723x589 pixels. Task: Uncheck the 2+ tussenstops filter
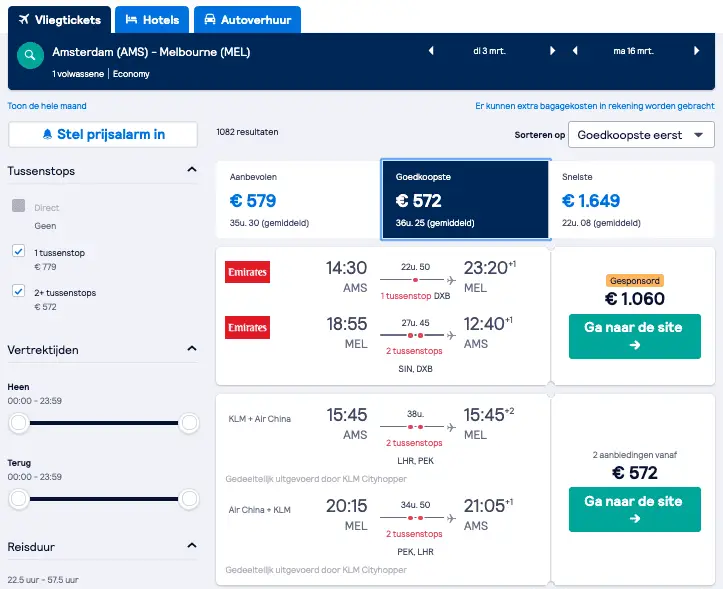(x=18, y=291)
